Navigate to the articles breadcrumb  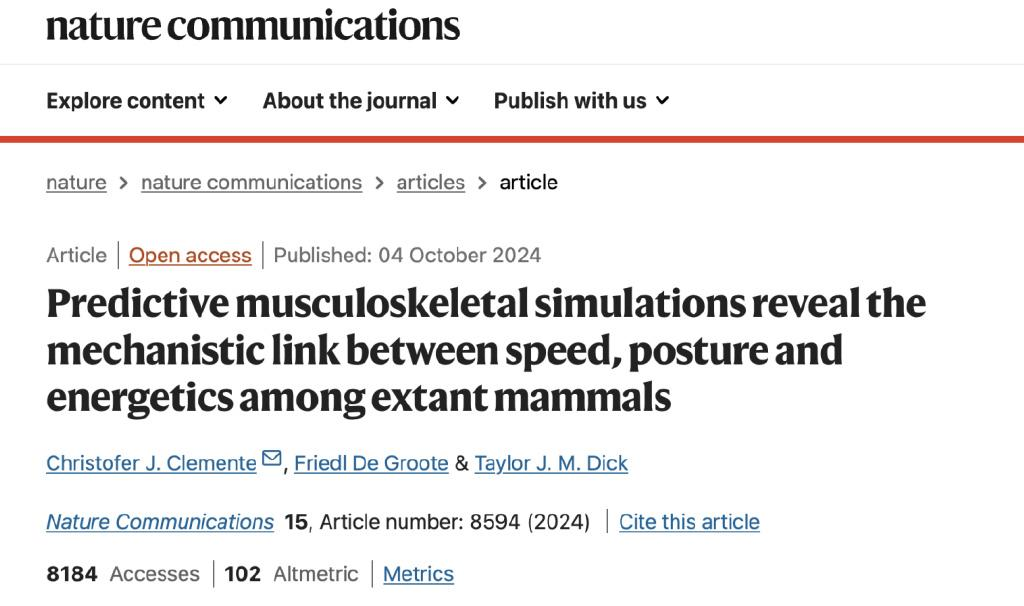430,182
